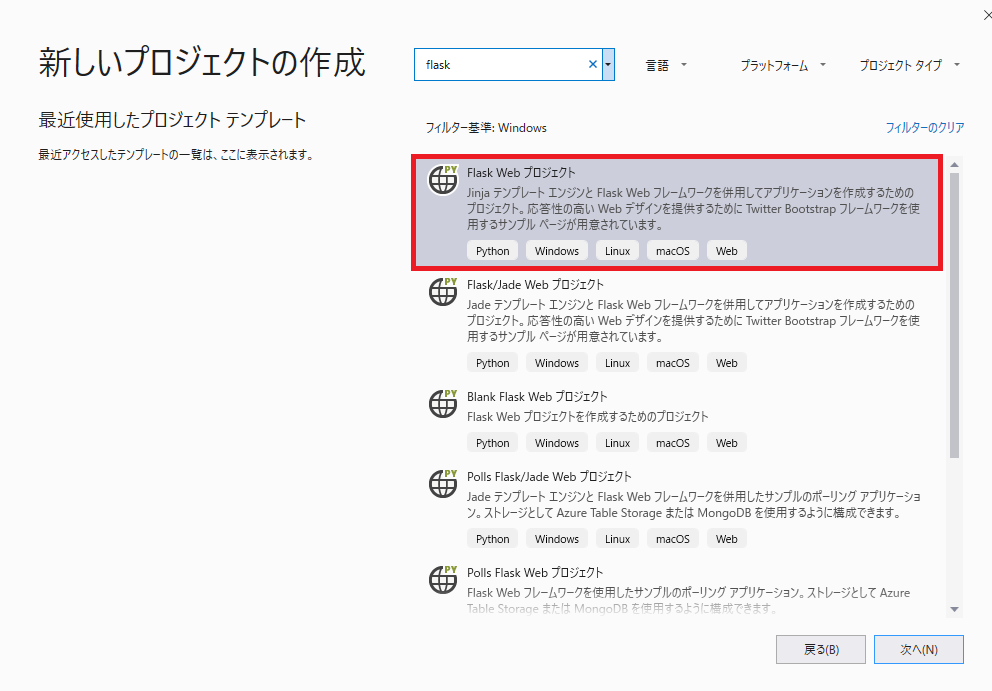Click the 戻る(B) button
Viewport: 992px width, 691px height.
click(821, 650)
